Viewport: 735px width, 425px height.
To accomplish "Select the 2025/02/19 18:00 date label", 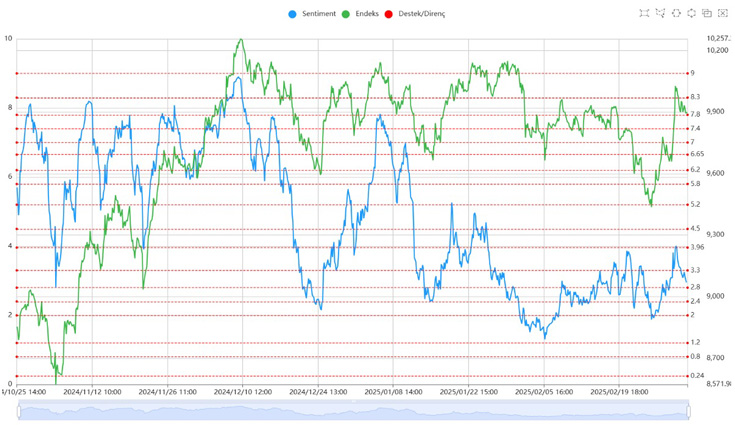I will tap(619, 393).
